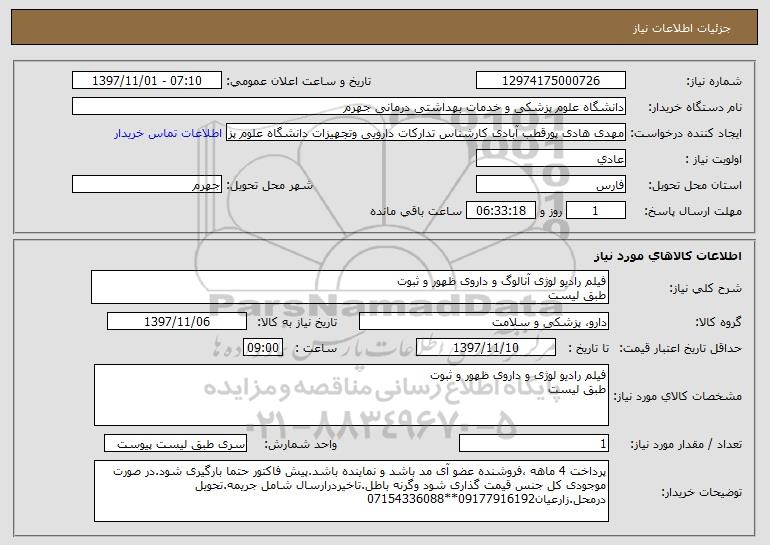Select the public announcement date field 1397/11/01 - 07:10

click(147, 81)
